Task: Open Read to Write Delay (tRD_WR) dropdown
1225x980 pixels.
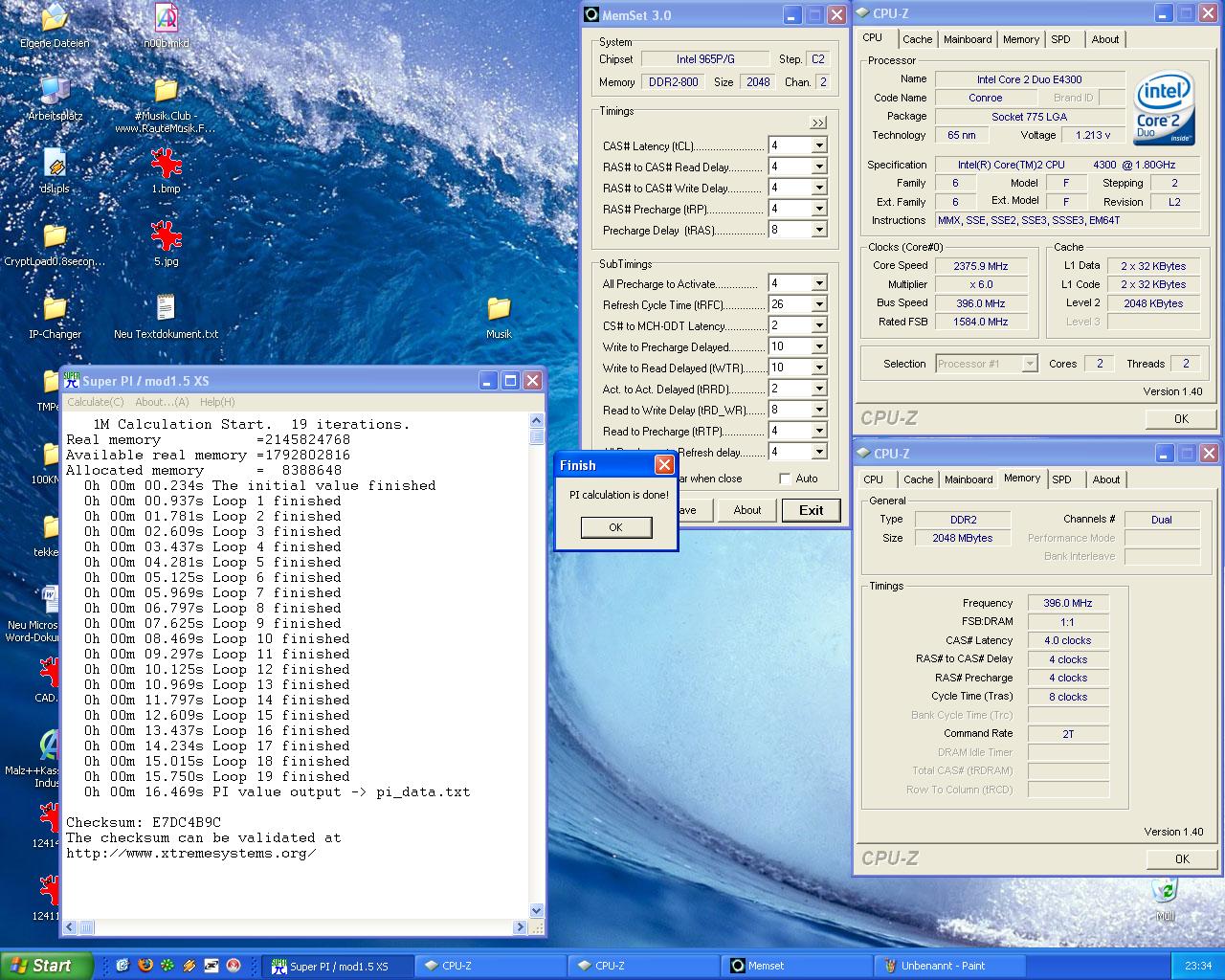Action: click(x=819, y=410)
